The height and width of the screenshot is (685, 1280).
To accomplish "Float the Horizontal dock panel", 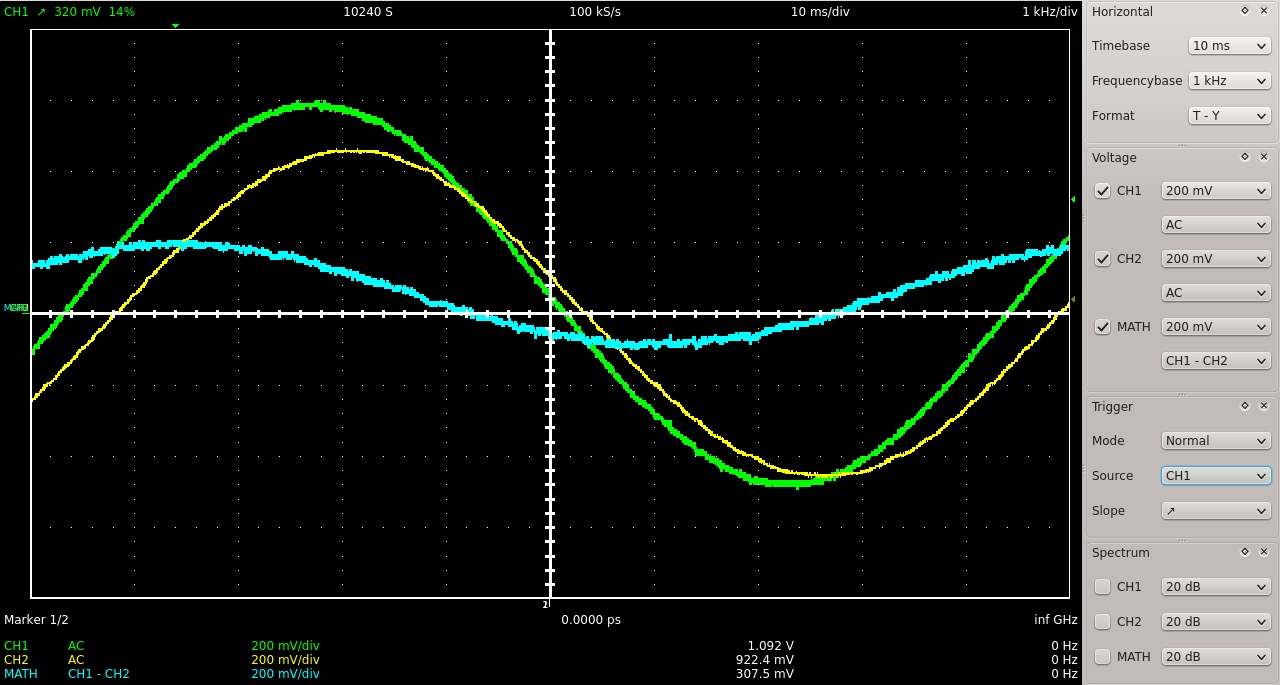I will pos(1245,11).
